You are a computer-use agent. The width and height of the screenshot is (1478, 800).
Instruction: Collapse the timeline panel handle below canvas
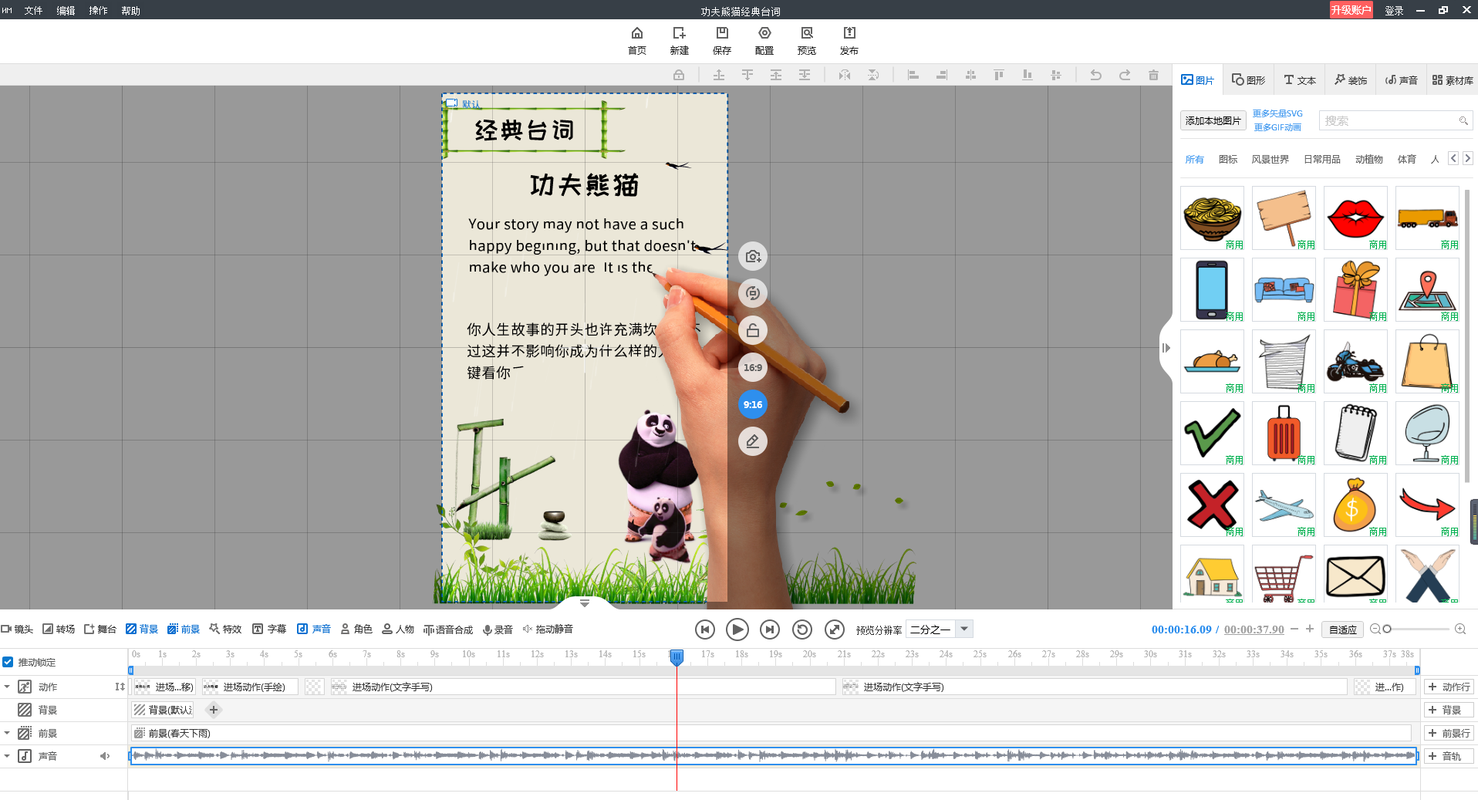pos(585,603)
